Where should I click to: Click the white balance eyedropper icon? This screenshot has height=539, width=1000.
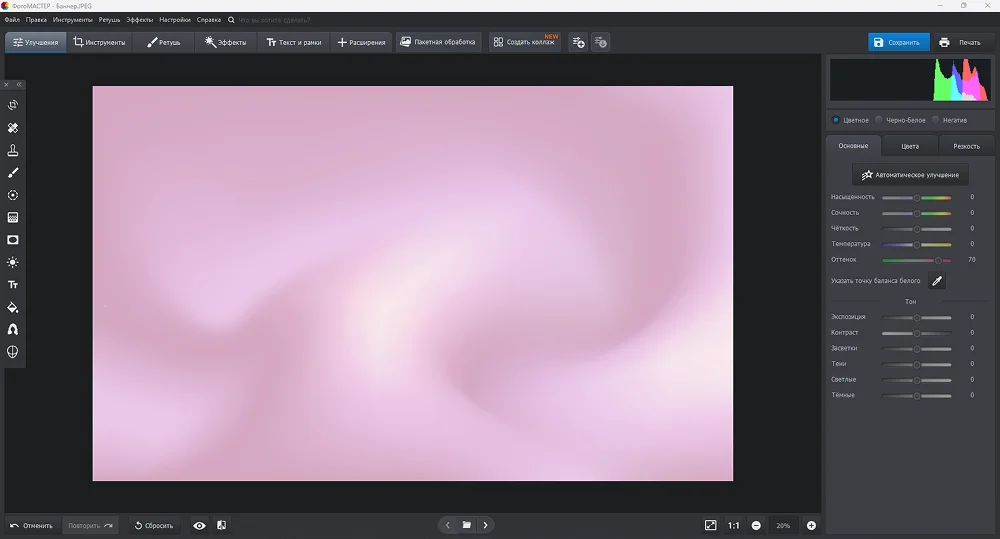tap(937, 281)
